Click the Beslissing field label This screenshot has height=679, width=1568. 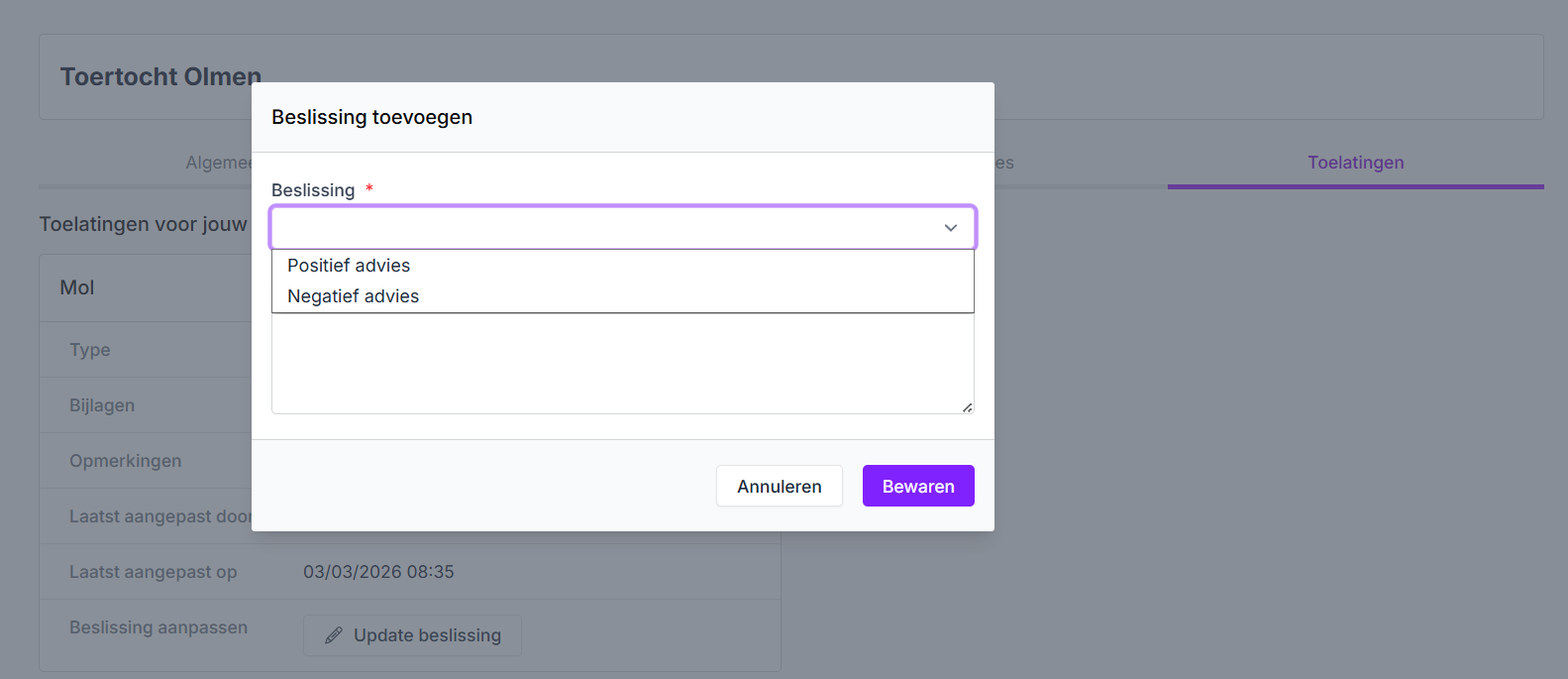313,190
